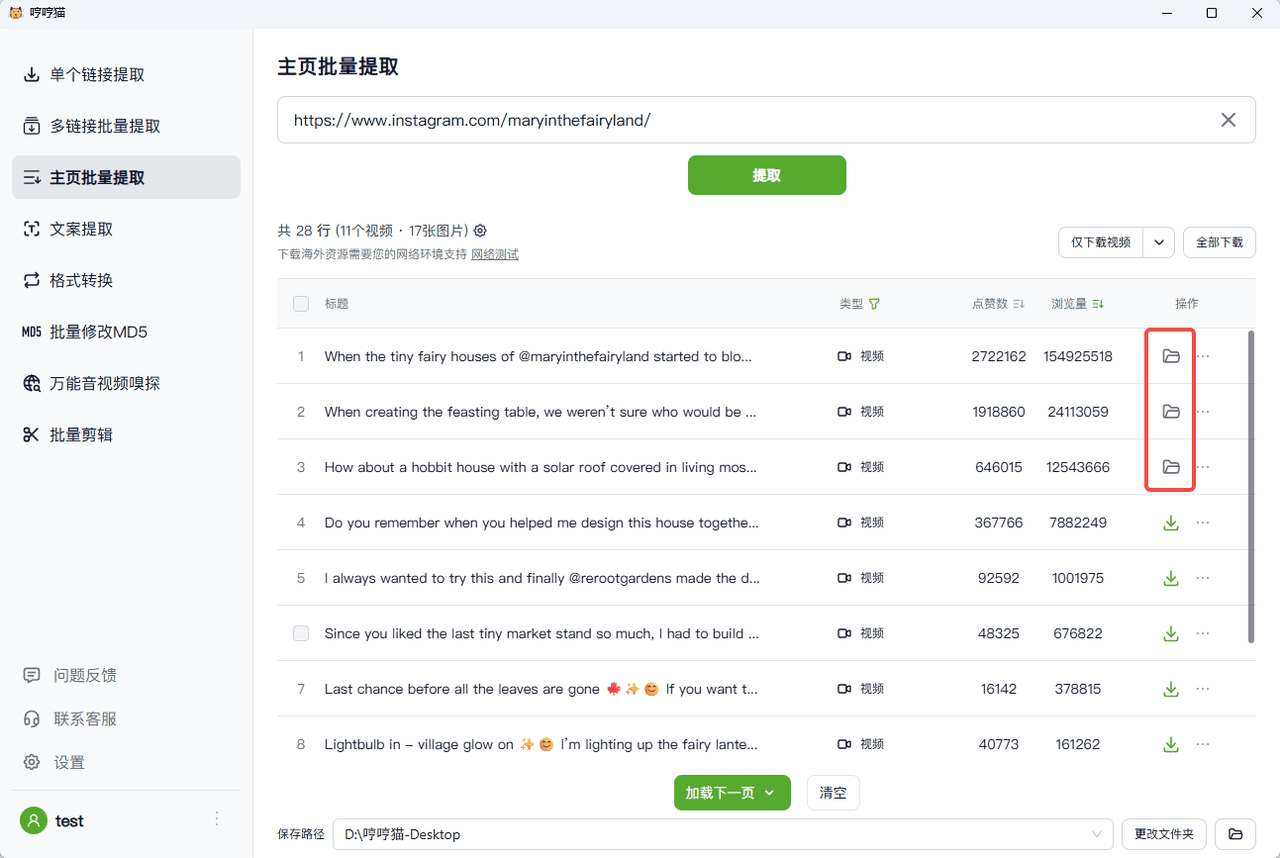
Task: Open more options for row 5
Action: point(1203,578)
